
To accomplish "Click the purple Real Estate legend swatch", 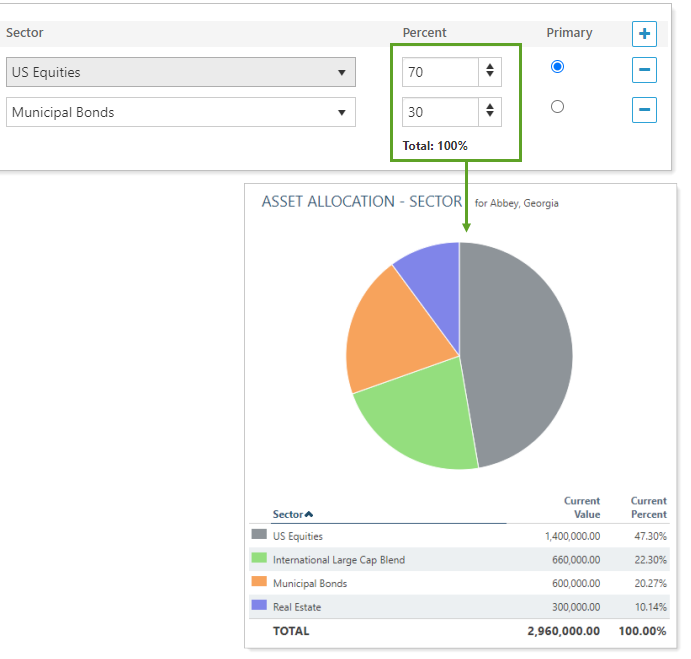I will 259,606.
